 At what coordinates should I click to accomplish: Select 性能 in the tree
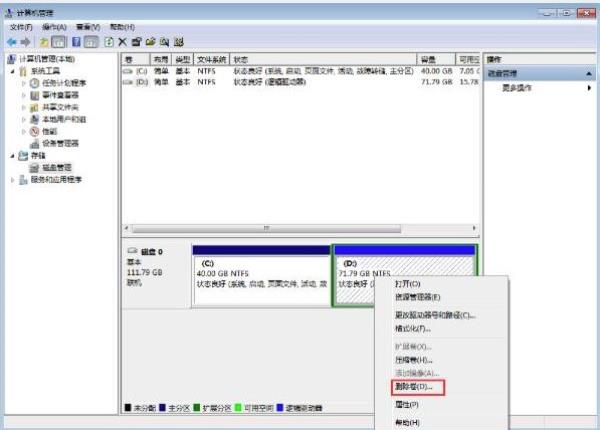tap(50, 132)
